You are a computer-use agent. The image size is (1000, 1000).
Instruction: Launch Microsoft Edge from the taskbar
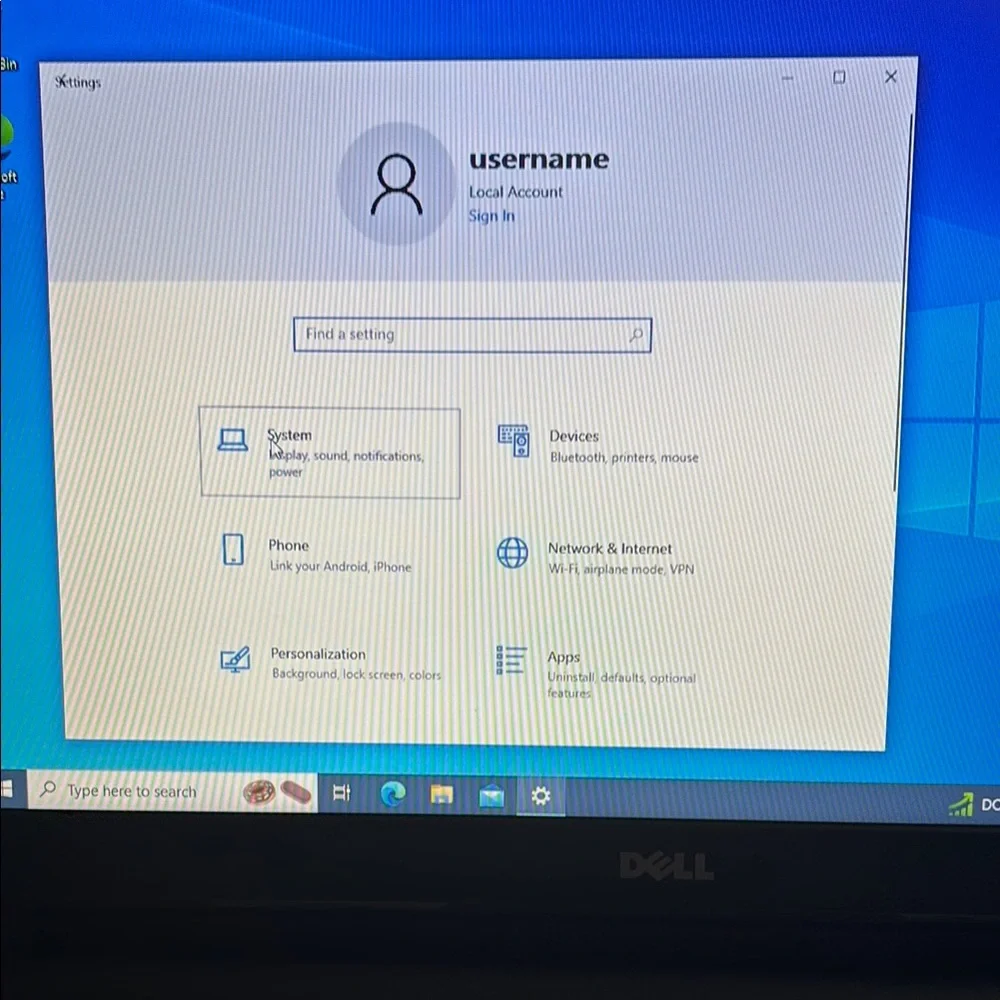(x=393, y=794)
